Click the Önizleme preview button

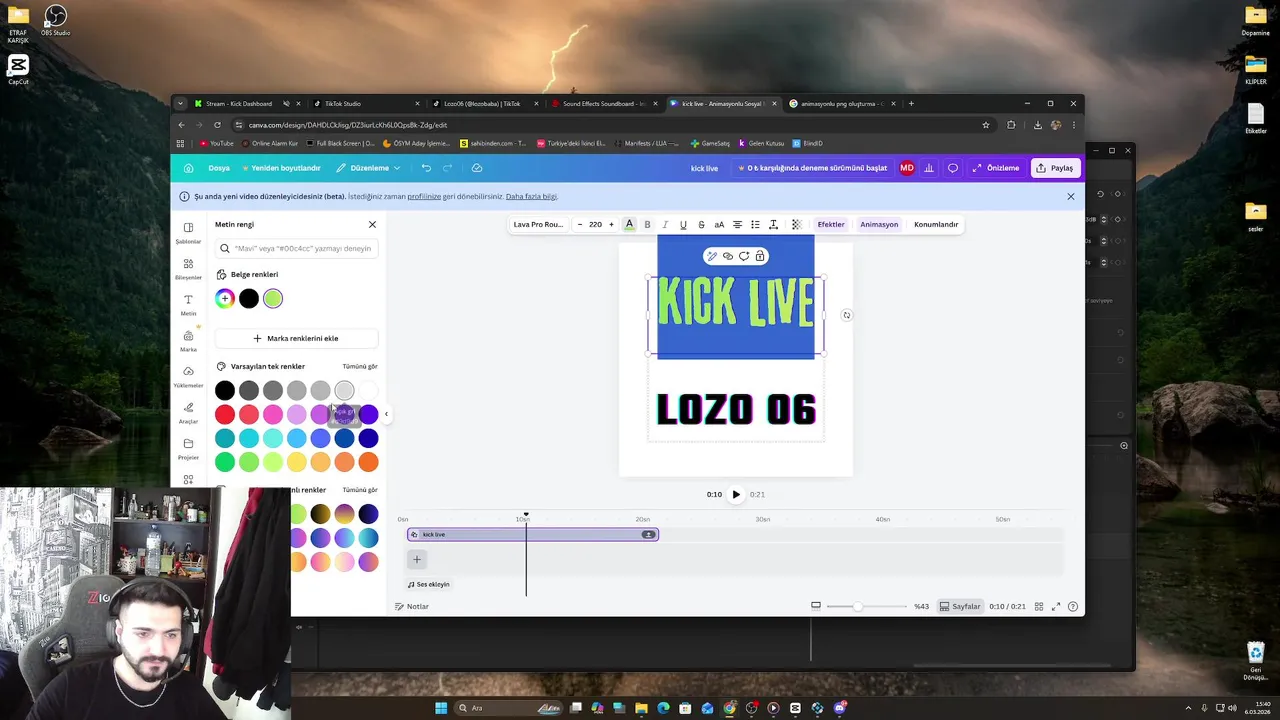(995, 168)
